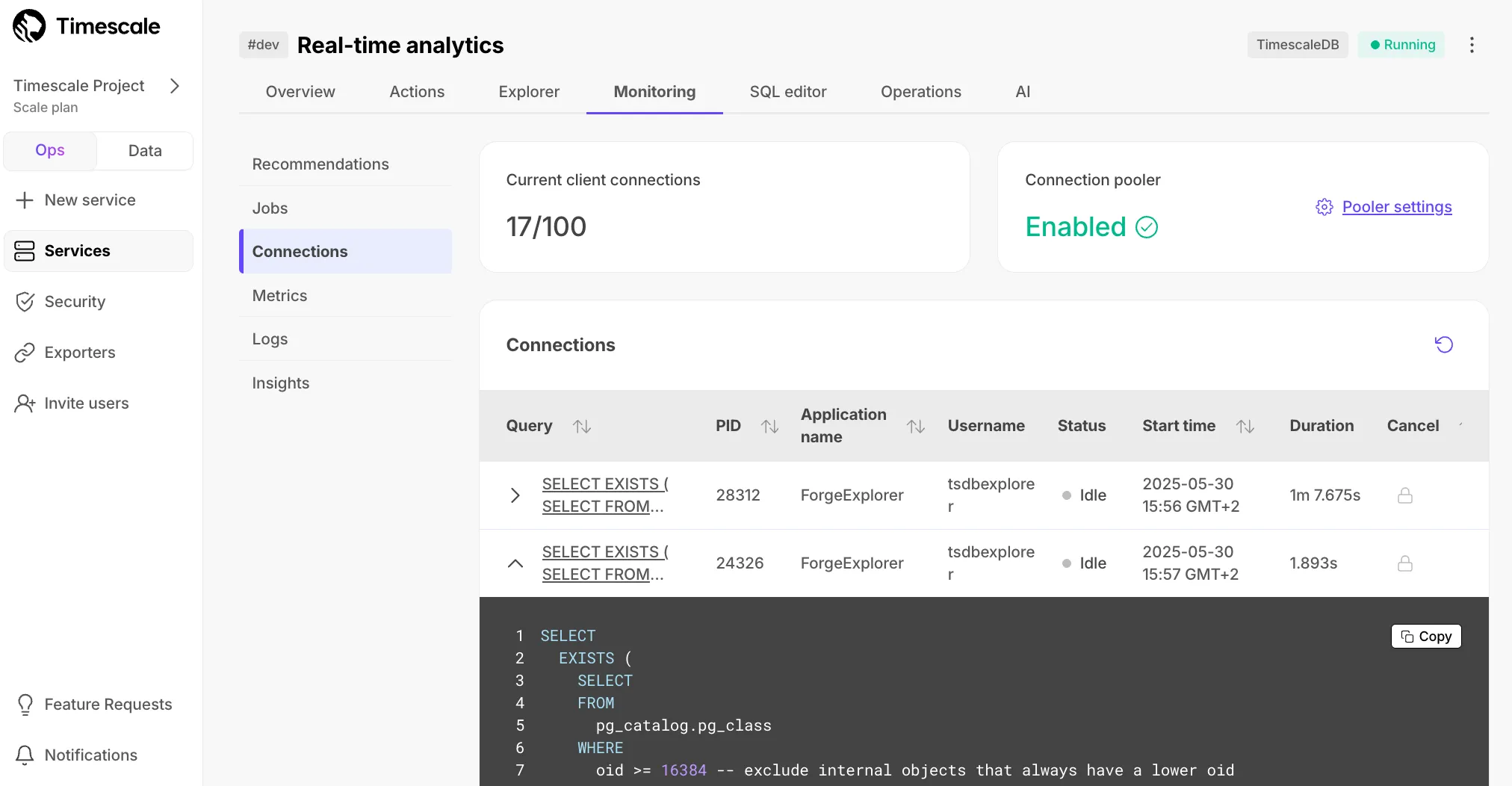Open the SQL editor tab

click(x=787, y=91)
